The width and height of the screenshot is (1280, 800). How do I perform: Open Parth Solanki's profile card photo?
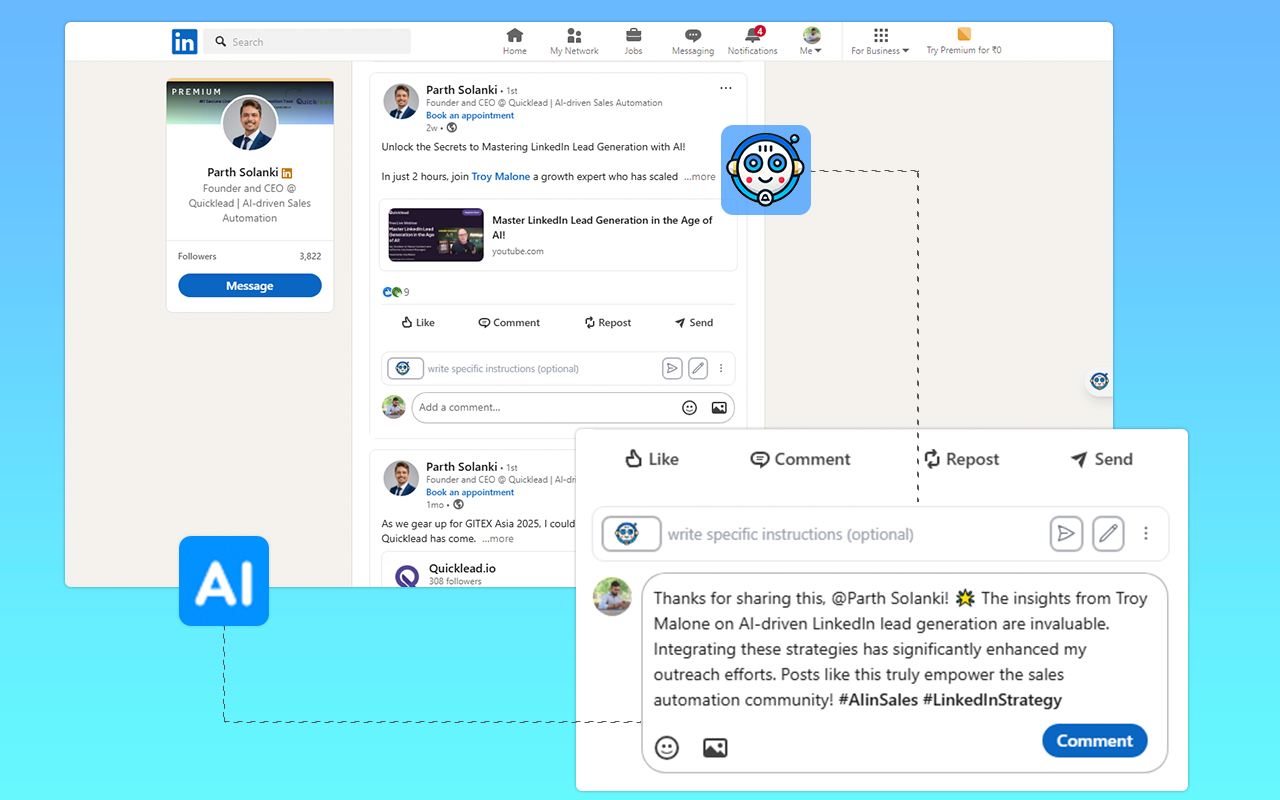tap(249, 125)
